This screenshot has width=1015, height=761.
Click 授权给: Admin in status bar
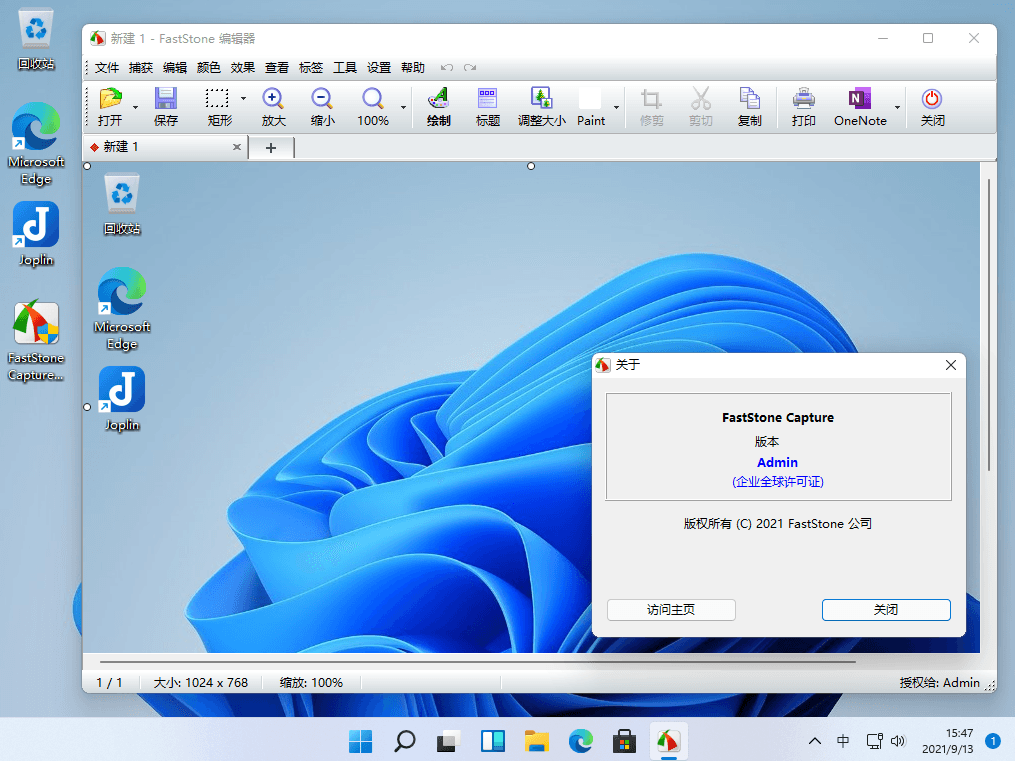(939, 683)
